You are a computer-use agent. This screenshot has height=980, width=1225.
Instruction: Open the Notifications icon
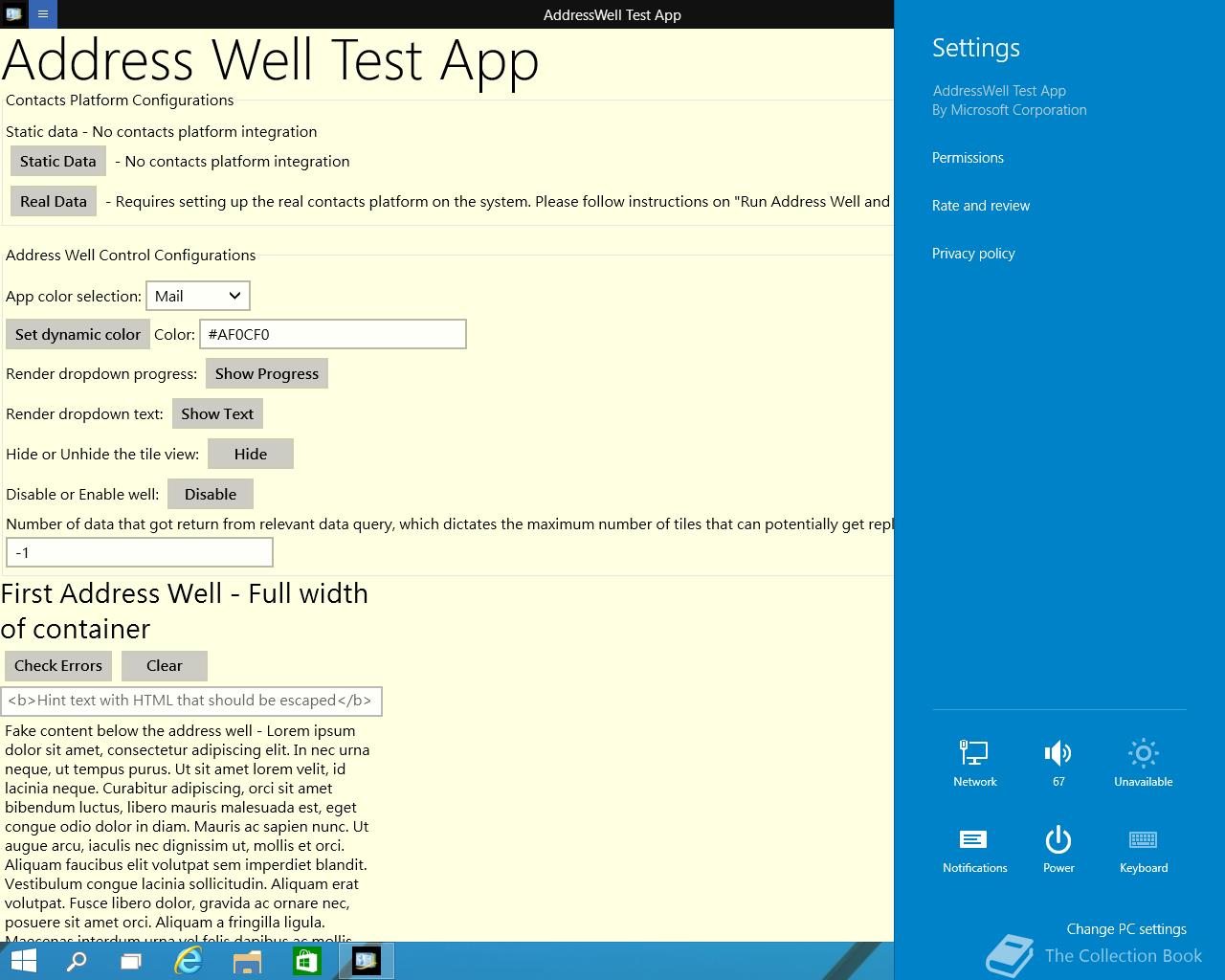[974, 849]
